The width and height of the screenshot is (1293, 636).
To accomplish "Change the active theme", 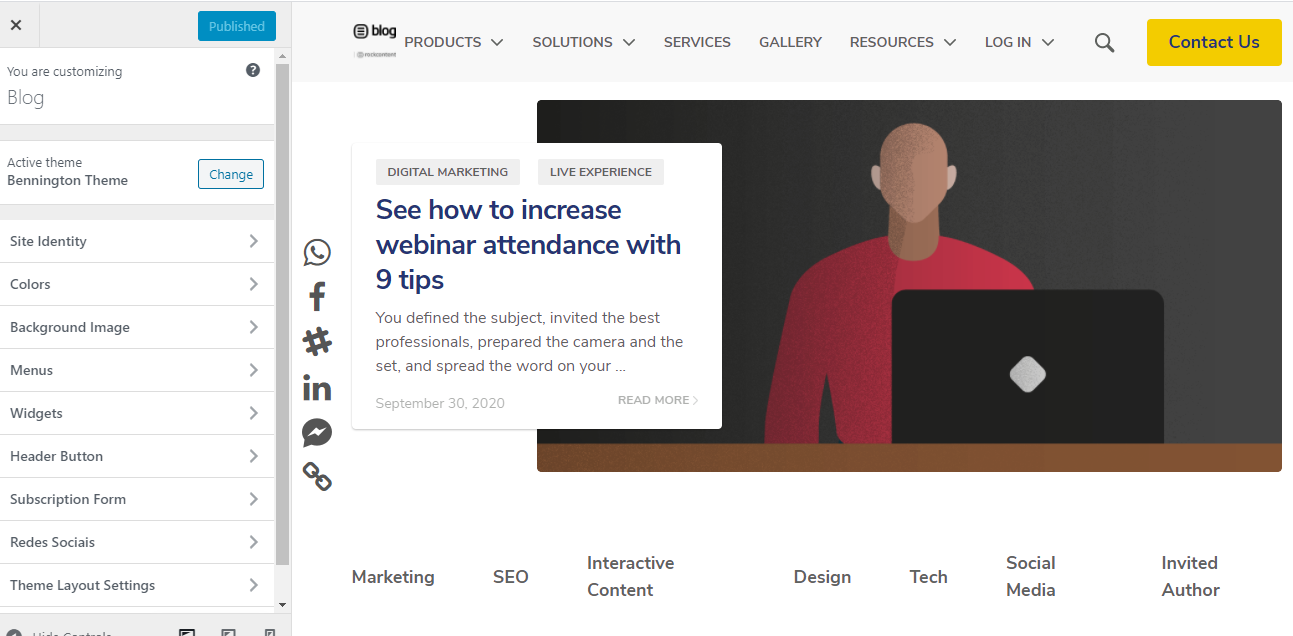I will pyautogui.click(x=231, y=174).
